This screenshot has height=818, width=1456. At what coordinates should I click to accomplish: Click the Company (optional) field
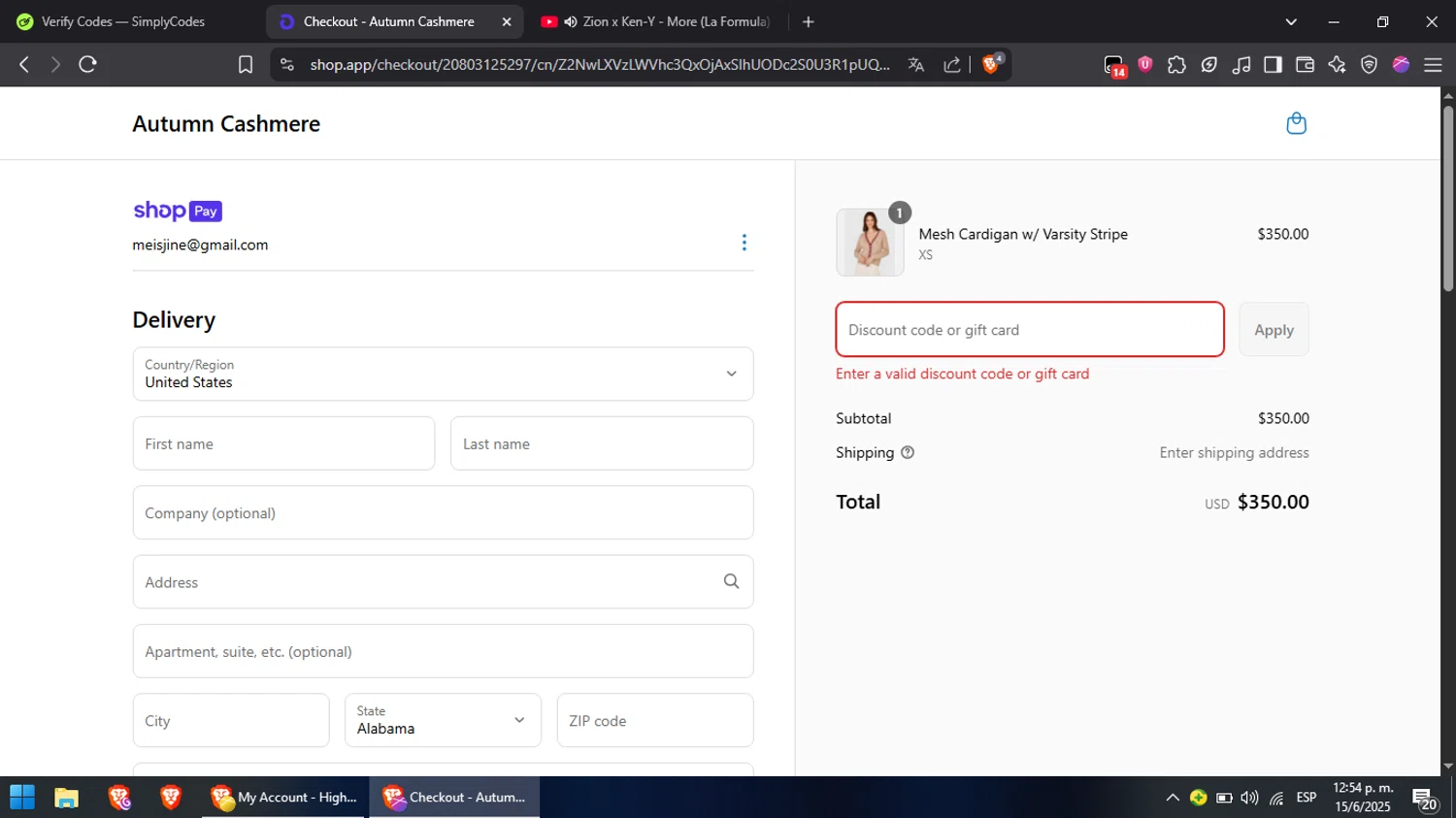(443, 512)
